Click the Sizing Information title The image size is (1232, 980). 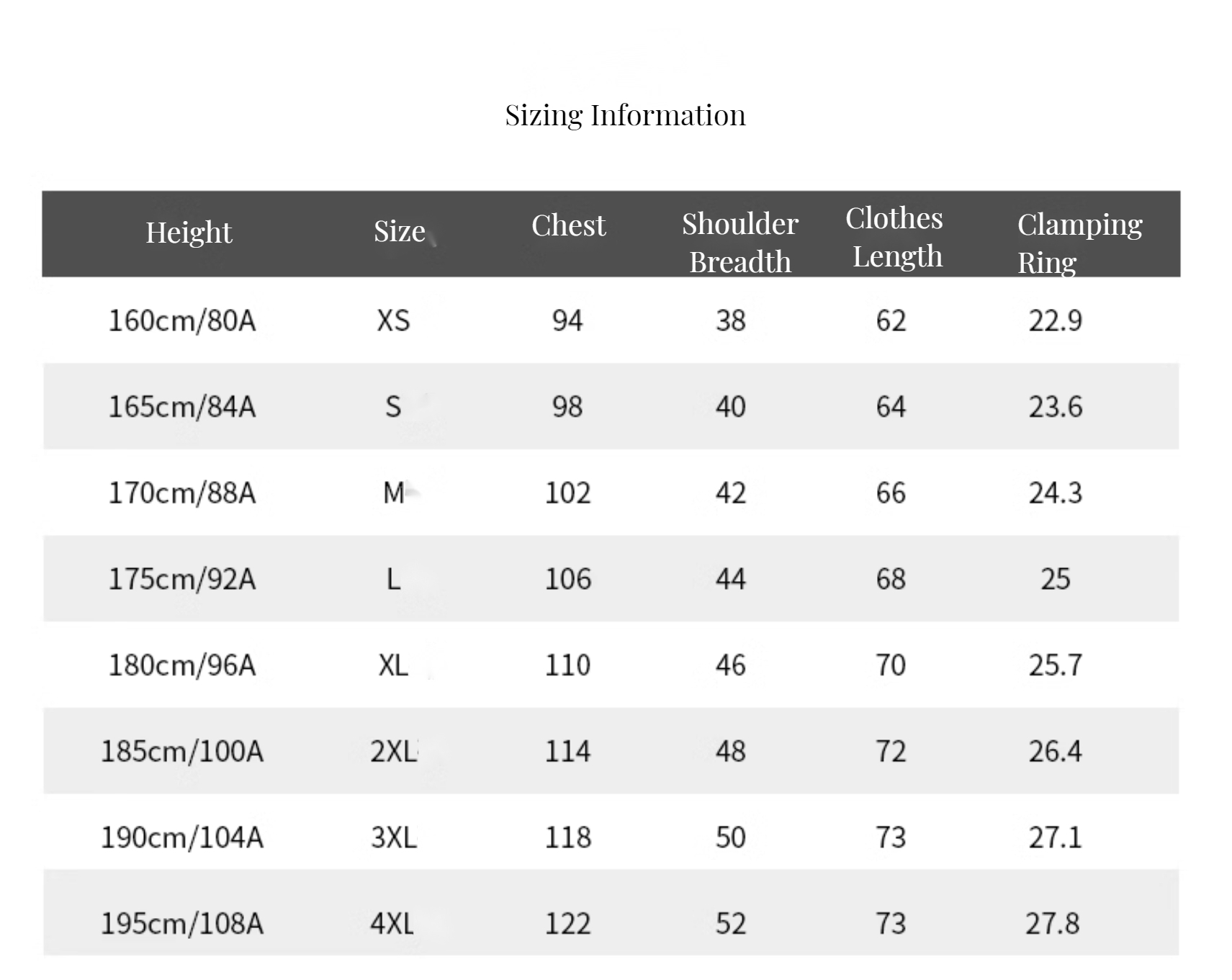[x=625, y=115]
